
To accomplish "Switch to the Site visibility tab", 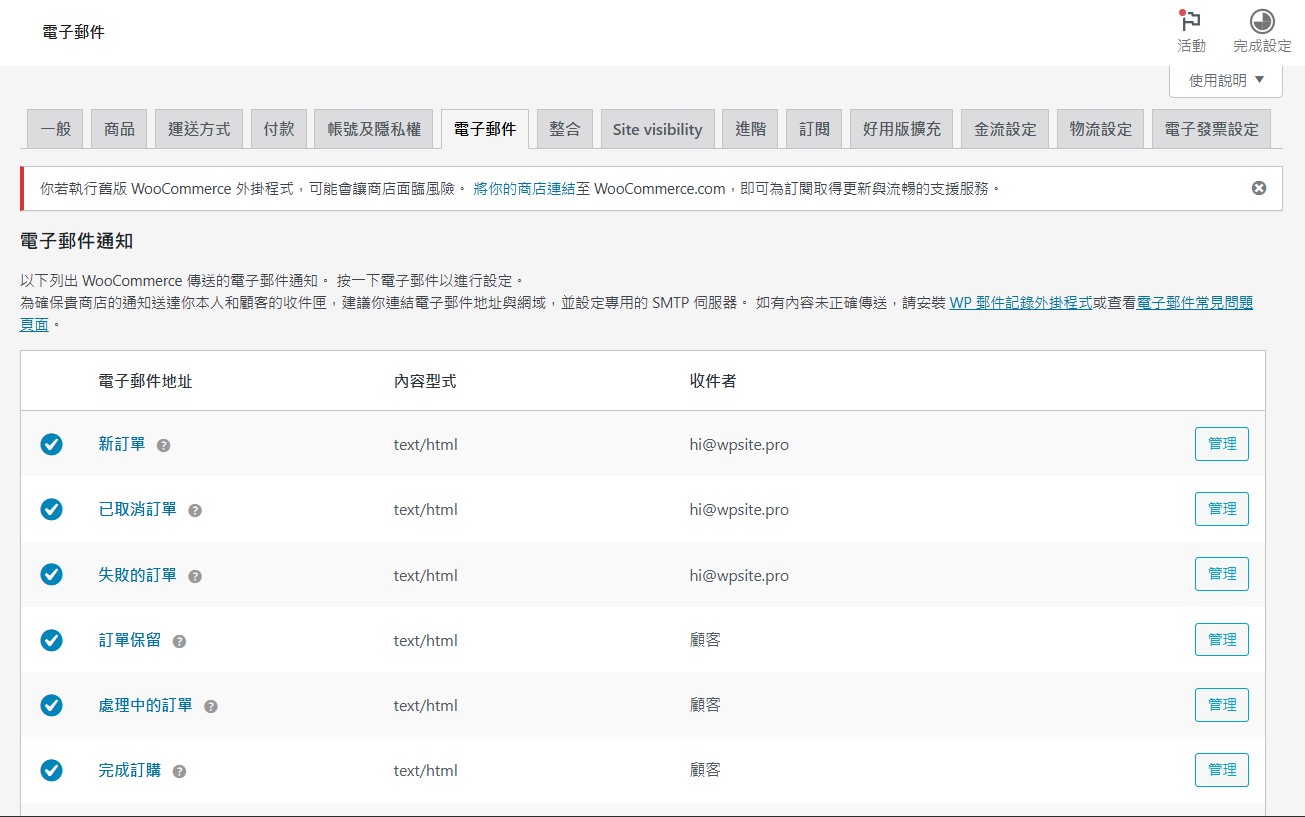I will (x=657, y=127).
